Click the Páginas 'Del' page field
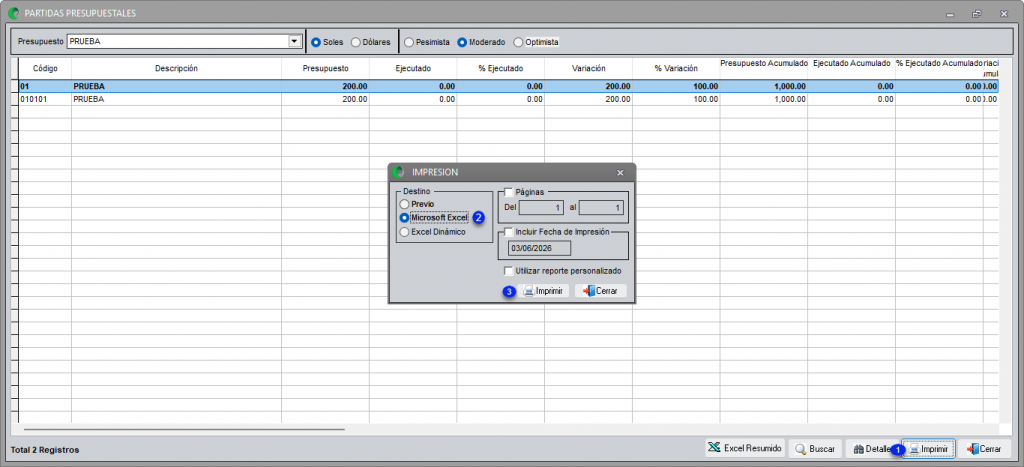 [x=541, y=208]
